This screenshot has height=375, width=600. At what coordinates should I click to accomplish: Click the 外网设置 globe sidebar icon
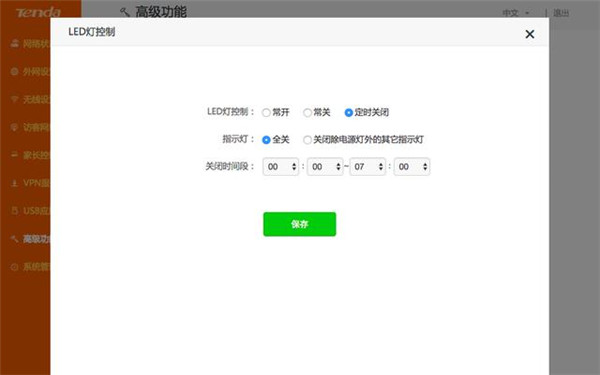coord(15,71)
